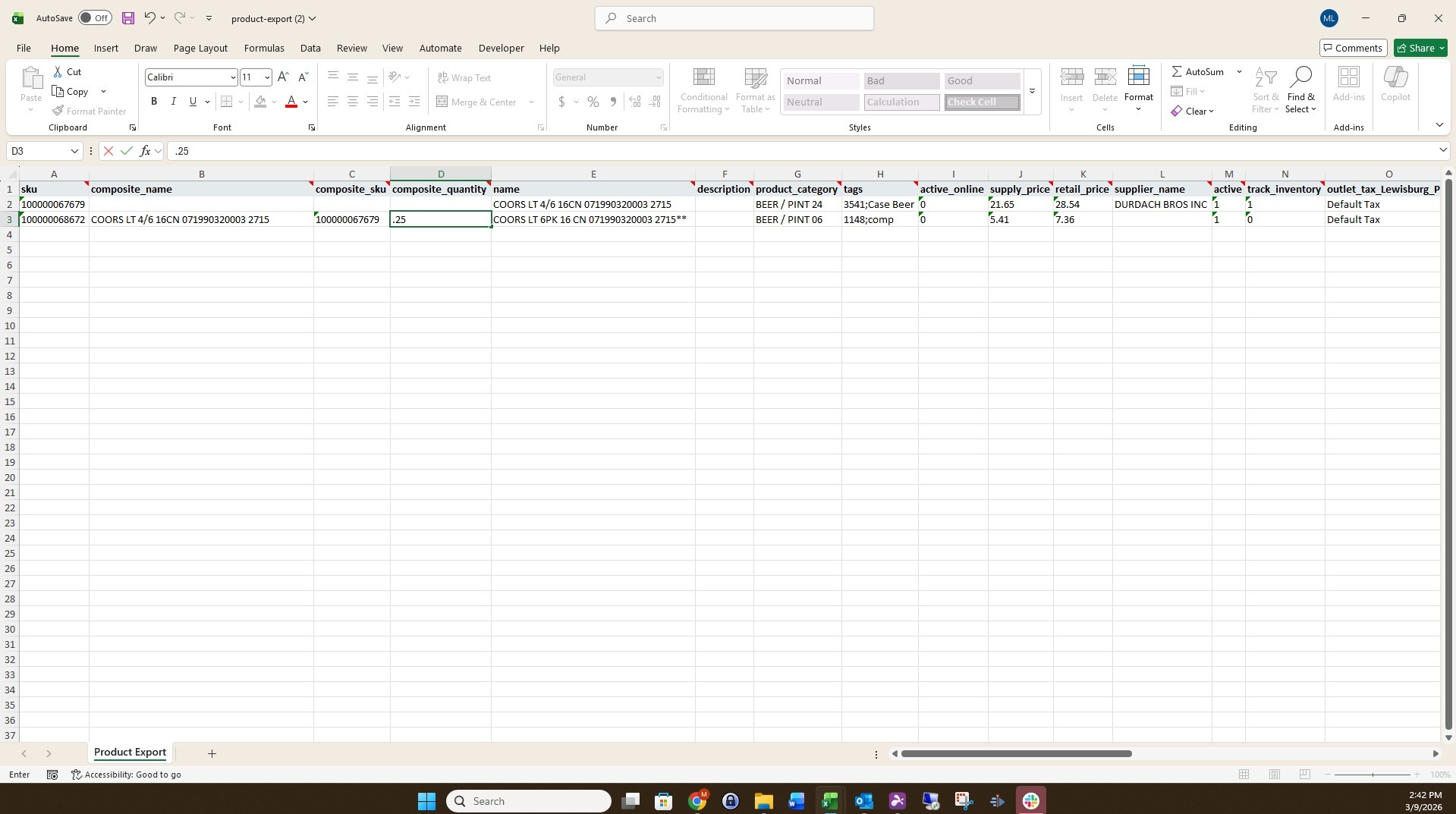Apply the Check Cell style
The height and width of the screenshot is (814, 1456).
[982, 102]
